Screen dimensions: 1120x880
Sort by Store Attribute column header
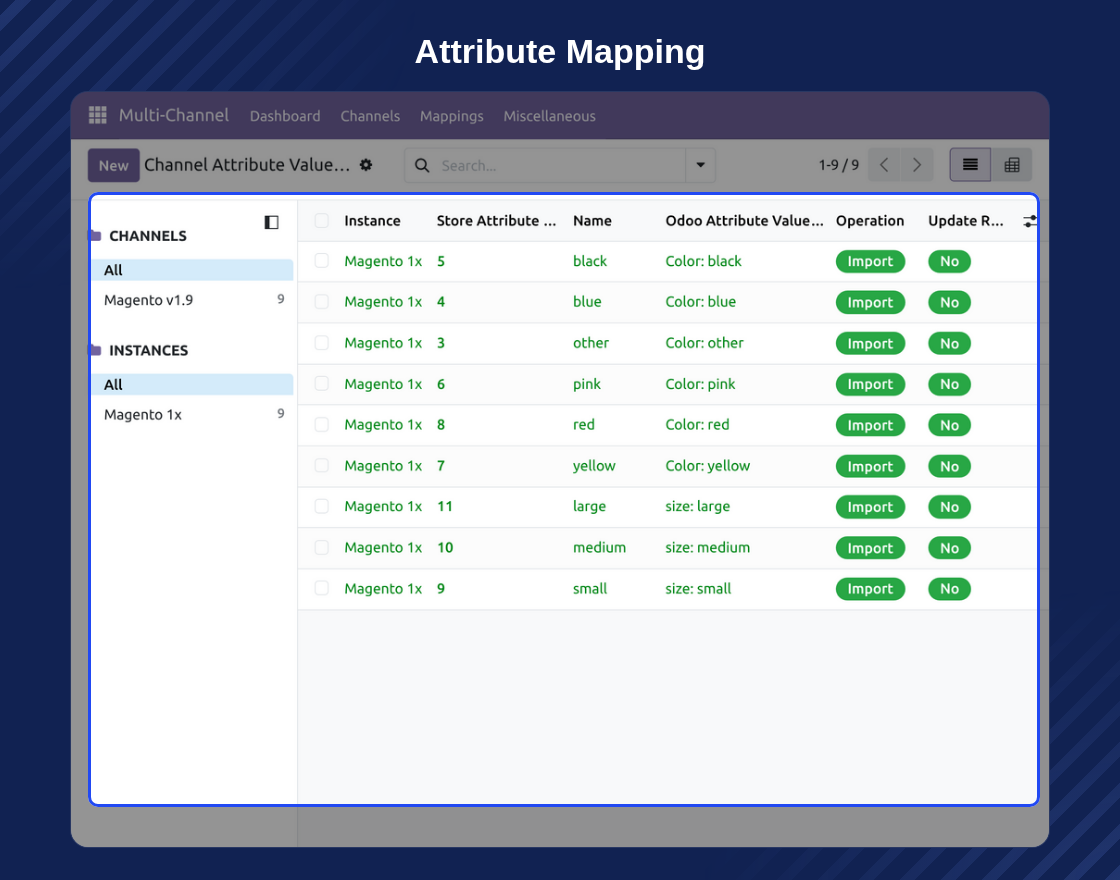pos(496,221)
